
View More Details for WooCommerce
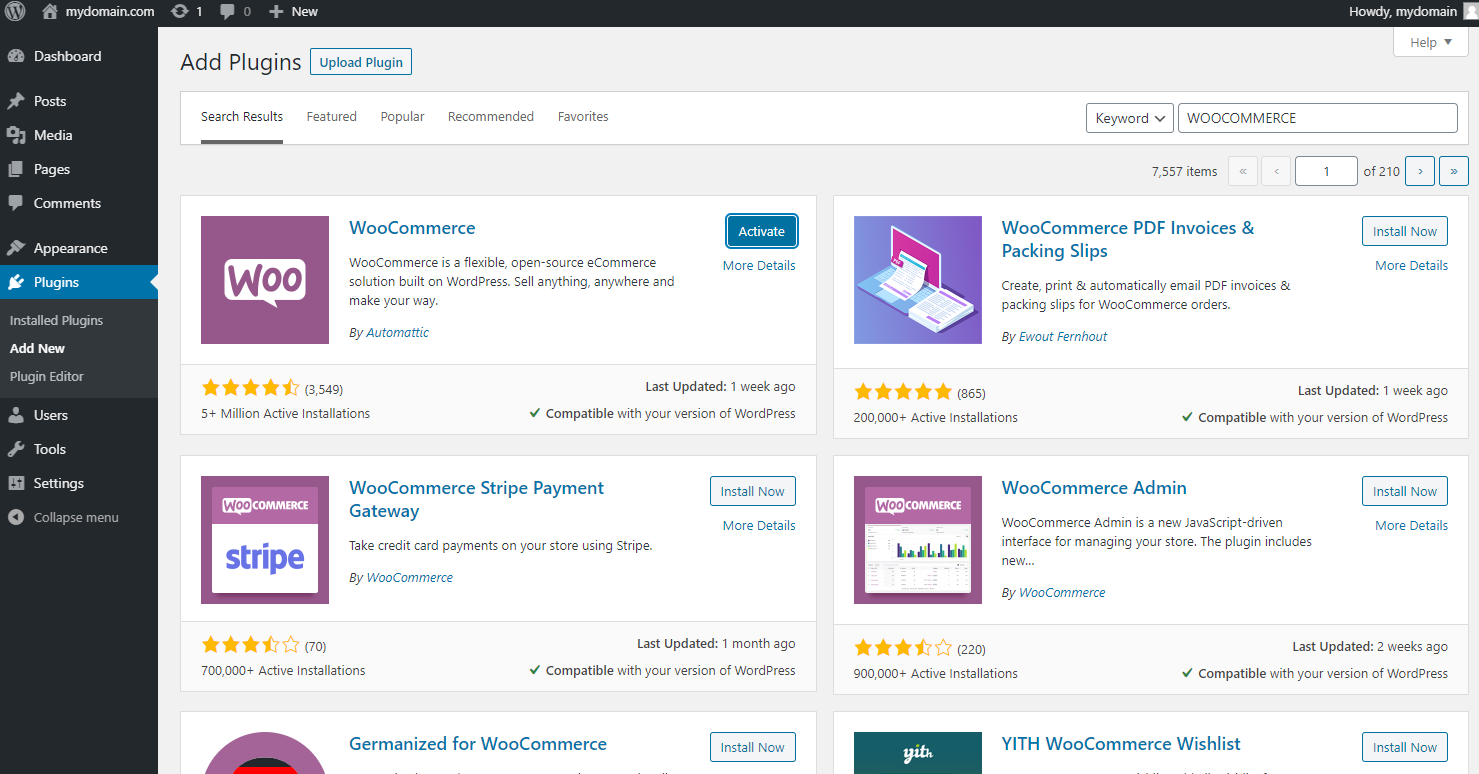point(759,265)
